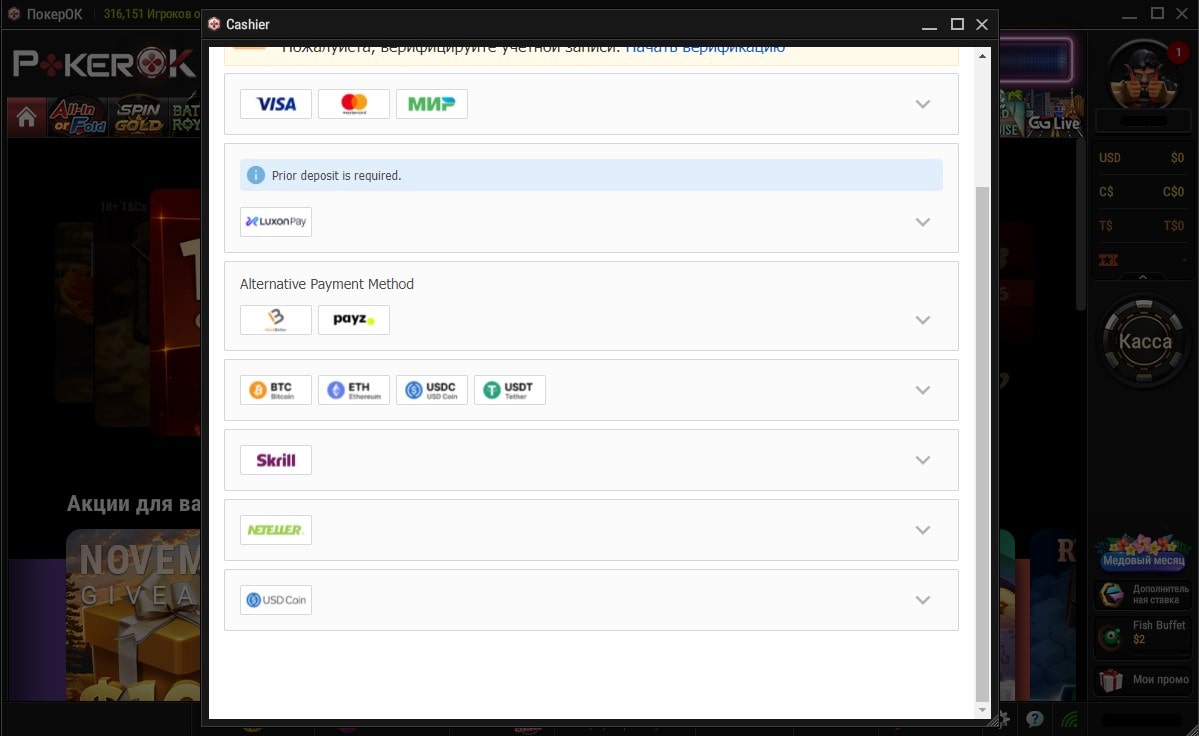Open the player avatar in PokerOK lobby
Screen dimensions: 1199x736
pyautogui.click(x=1143, y=76)
